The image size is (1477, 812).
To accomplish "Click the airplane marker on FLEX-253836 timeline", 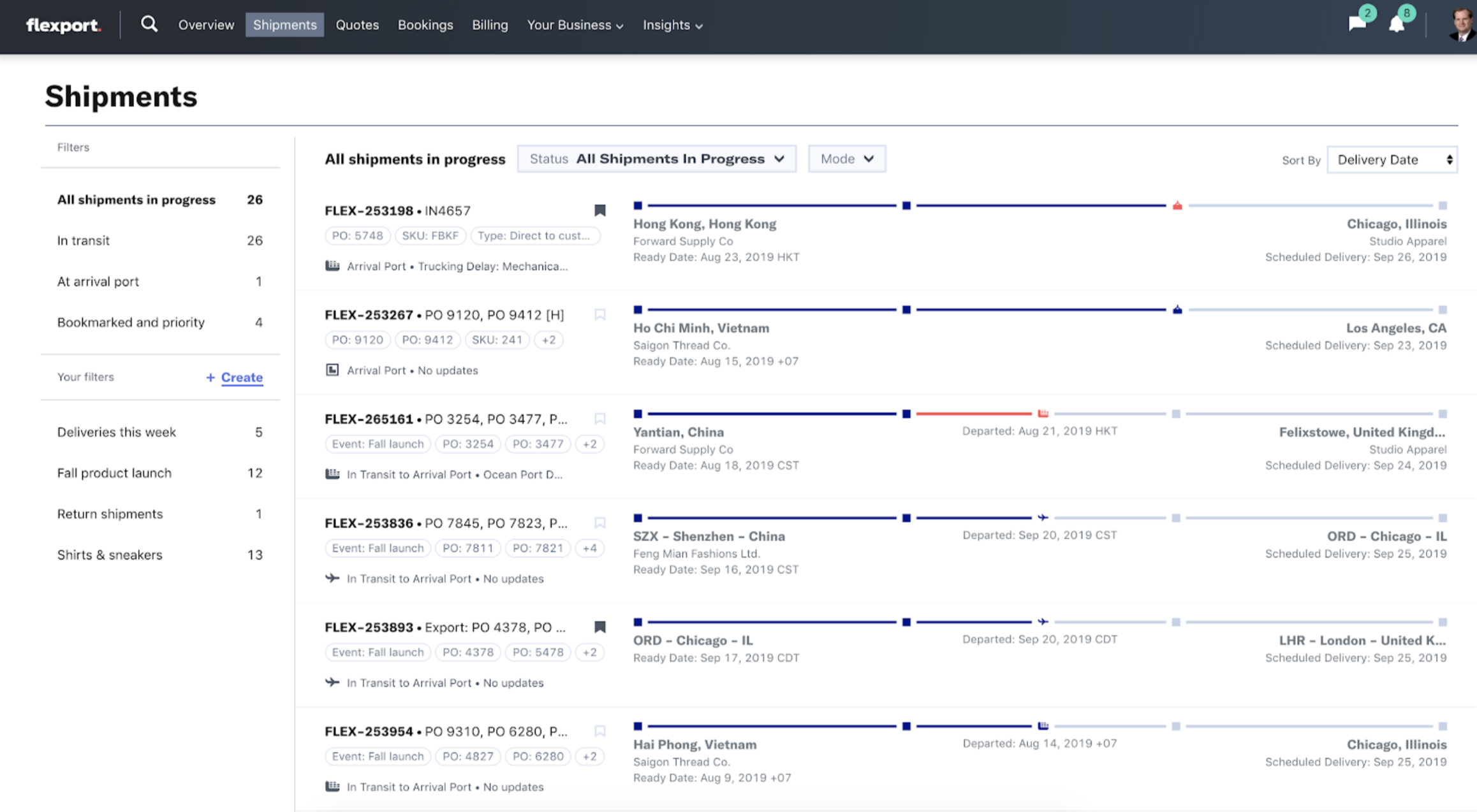I will click(x=1042, y=518).
